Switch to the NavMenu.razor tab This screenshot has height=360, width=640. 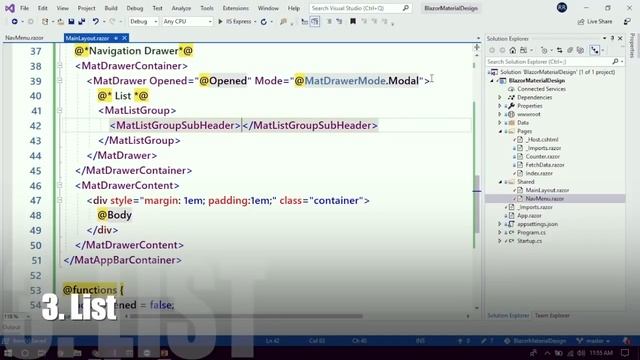click(x=24, y=38)
